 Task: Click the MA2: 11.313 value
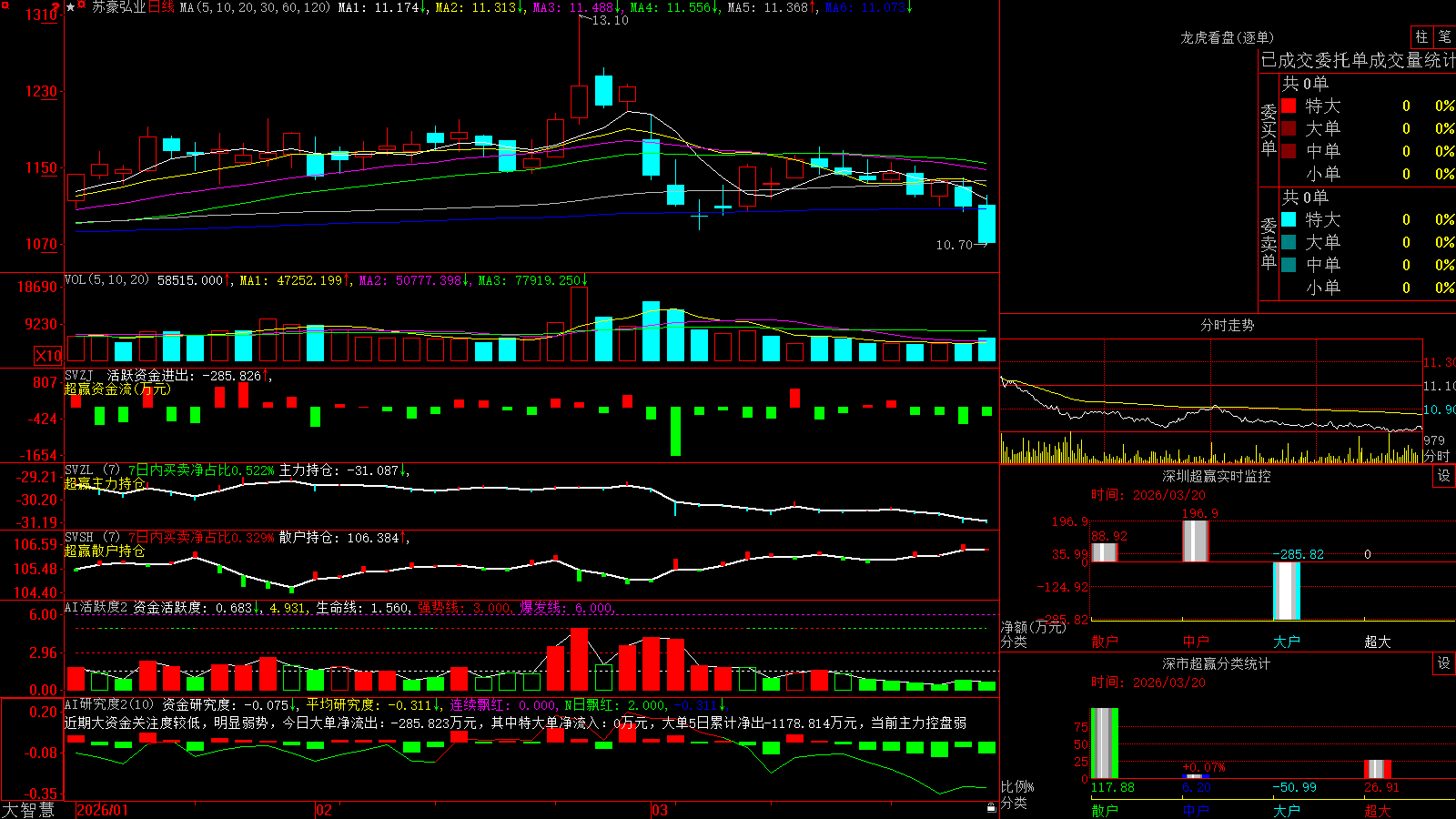475,7
